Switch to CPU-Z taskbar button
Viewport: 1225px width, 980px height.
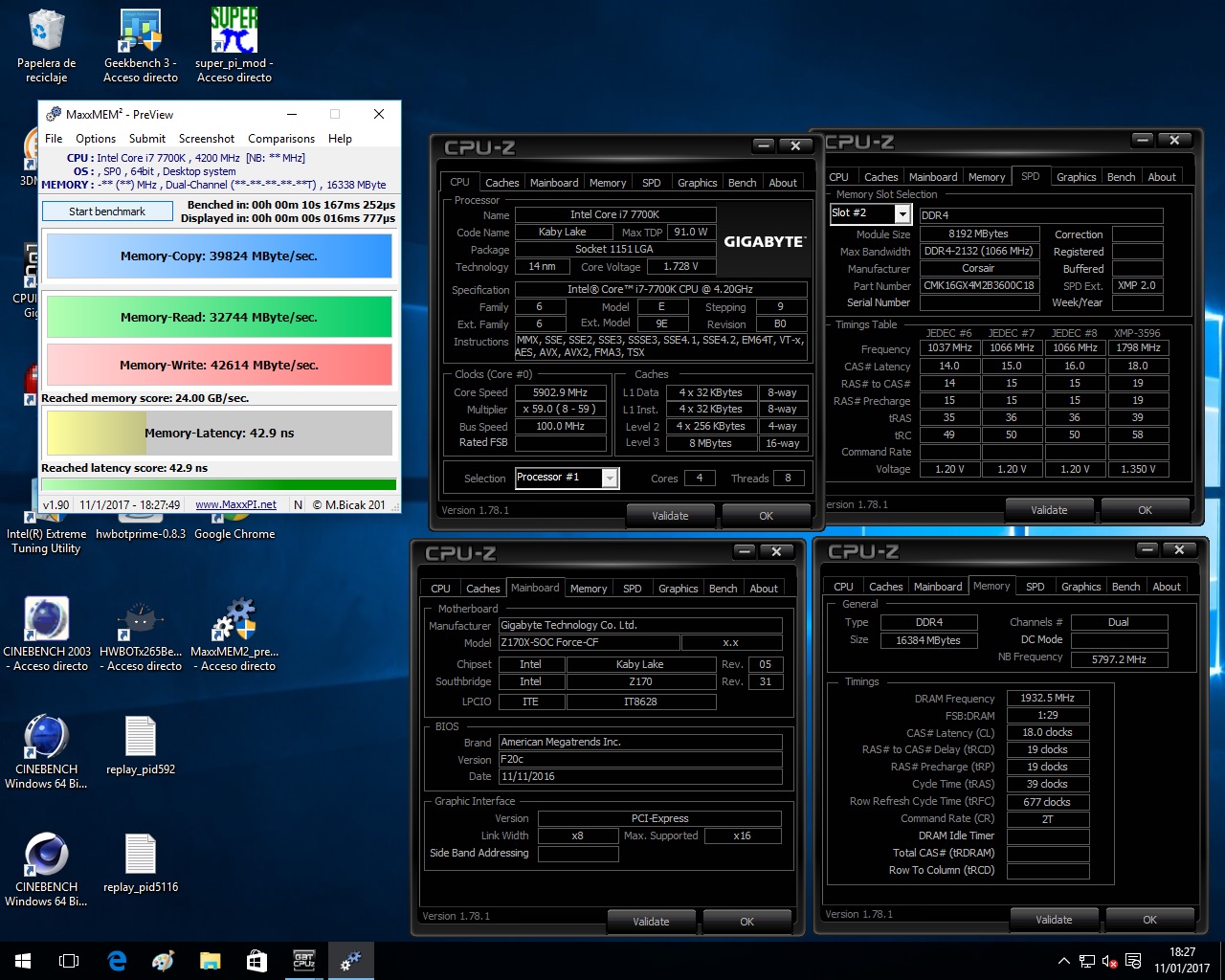pyautogui.click(x=303, y=961)
